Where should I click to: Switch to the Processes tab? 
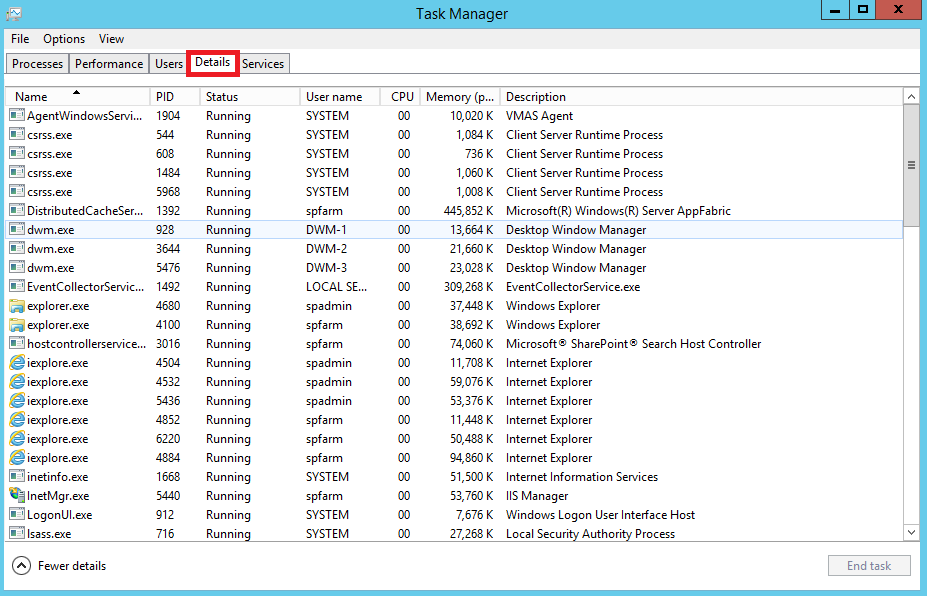(x=37, y=64)
